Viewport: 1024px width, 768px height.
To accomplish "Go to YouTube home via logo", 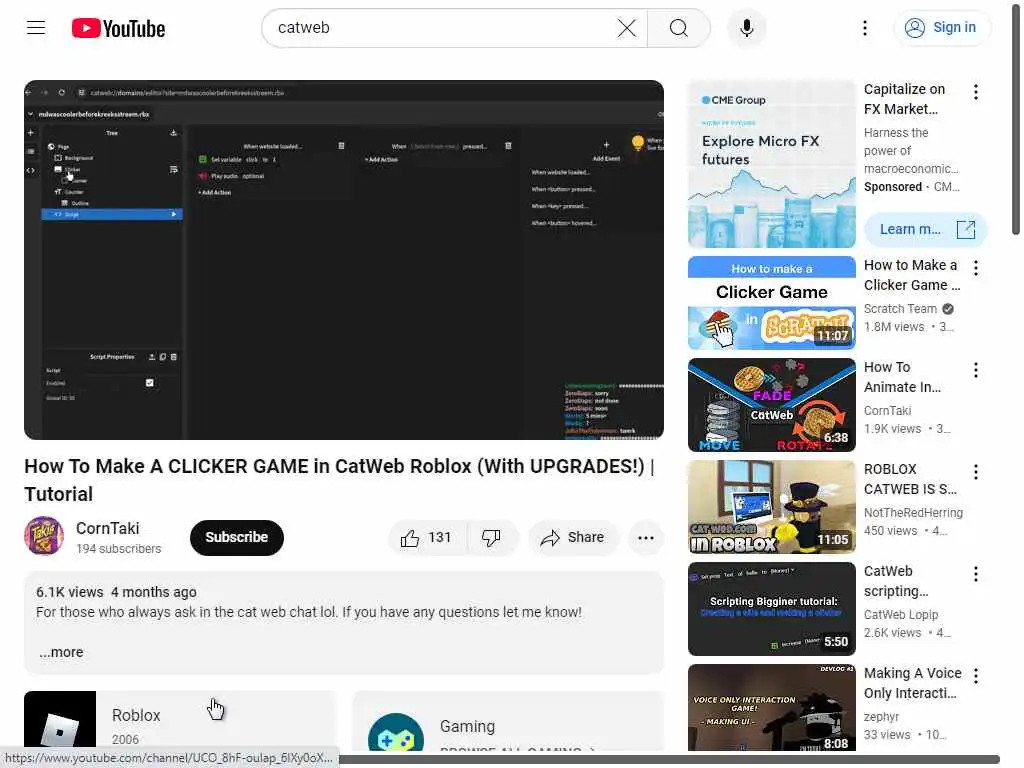I will pyautogui.click(x=118, y=28).
